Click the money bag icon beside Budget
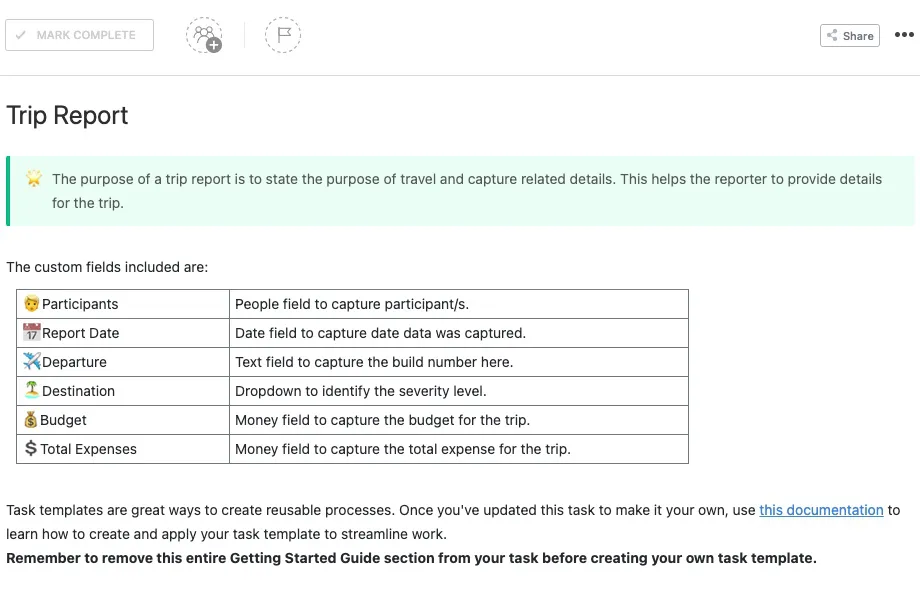920x591 pixels. click(31, 420)
